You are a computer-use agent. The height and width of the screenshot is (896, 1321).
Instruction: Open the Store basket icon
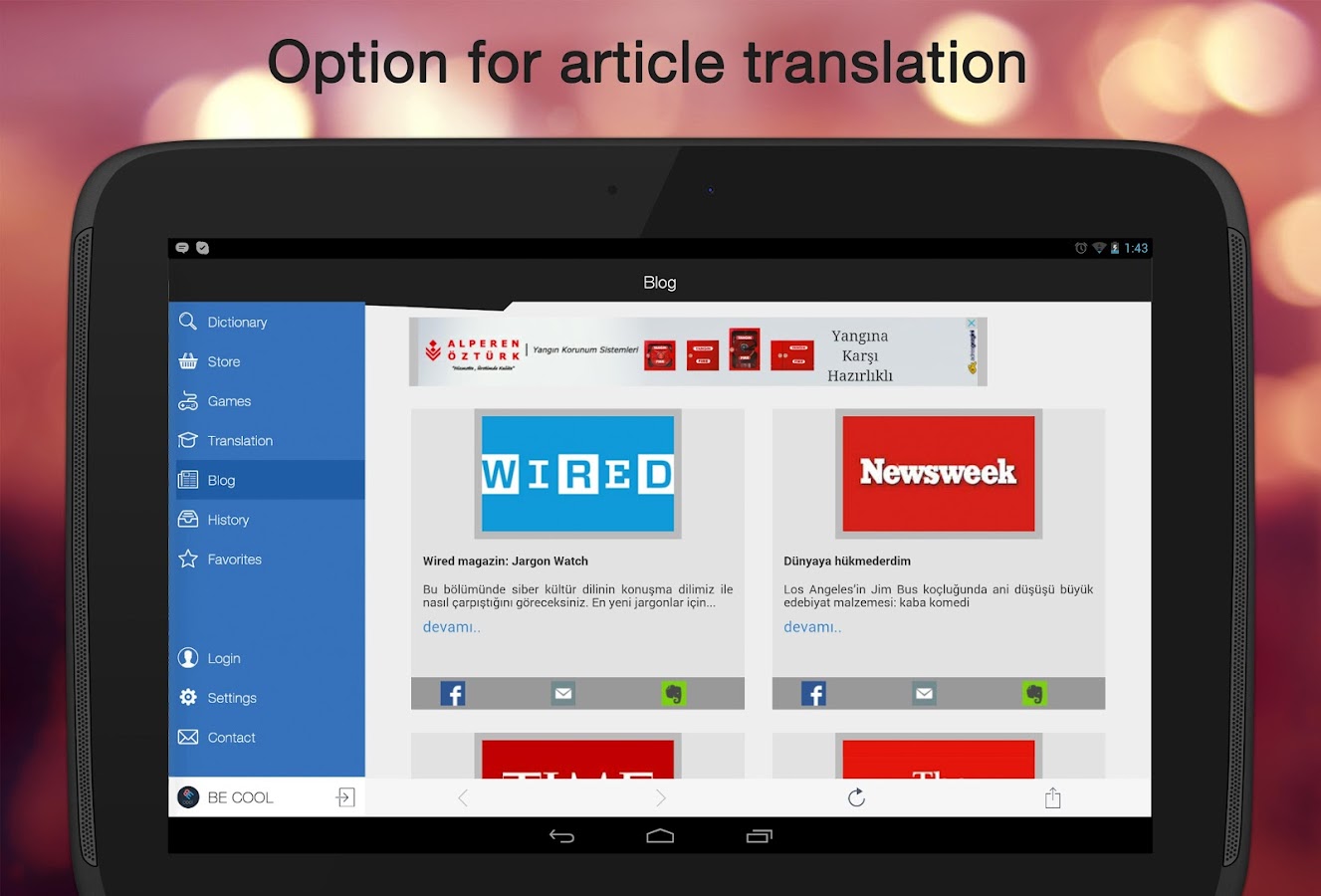(187, 361)
